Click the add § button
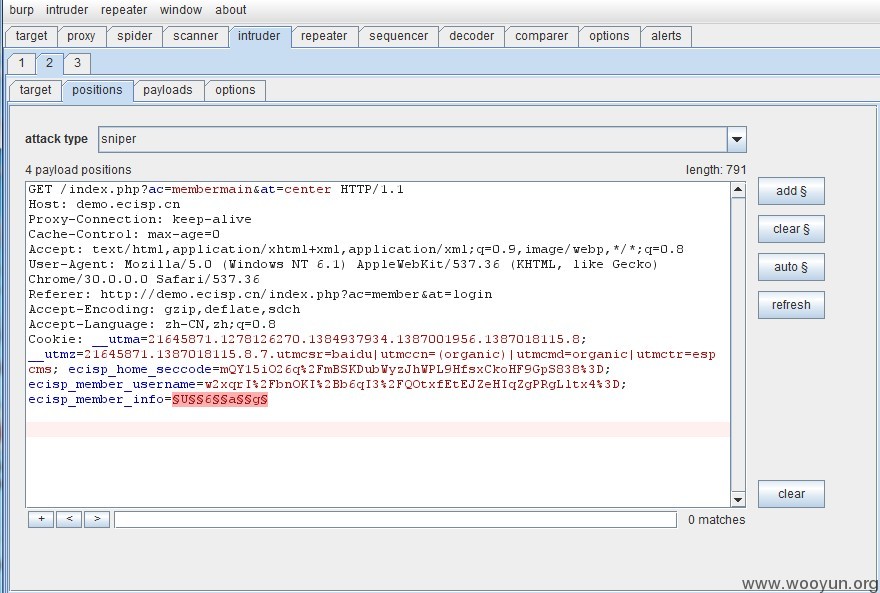This screenshot has width=880, height=593. 790,191
